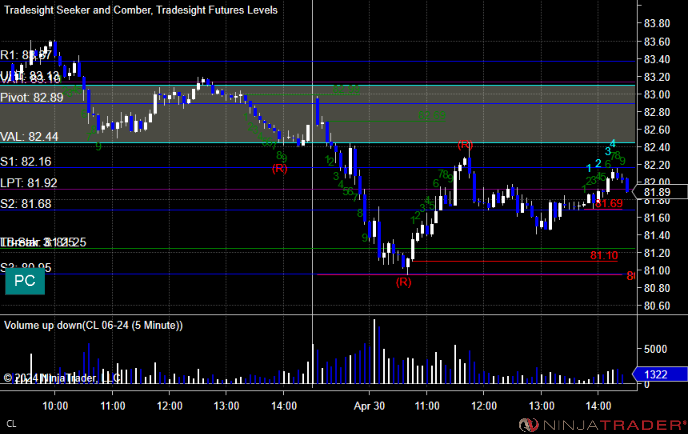This screenshot has height=434, width=688.
Task: Click the volume value marker 1322
Action: [x=659, y=374]
